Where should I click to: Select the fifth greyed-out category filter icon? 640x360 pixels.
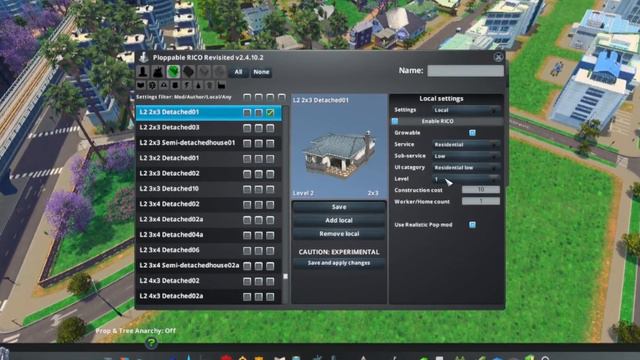coord(204,72)
